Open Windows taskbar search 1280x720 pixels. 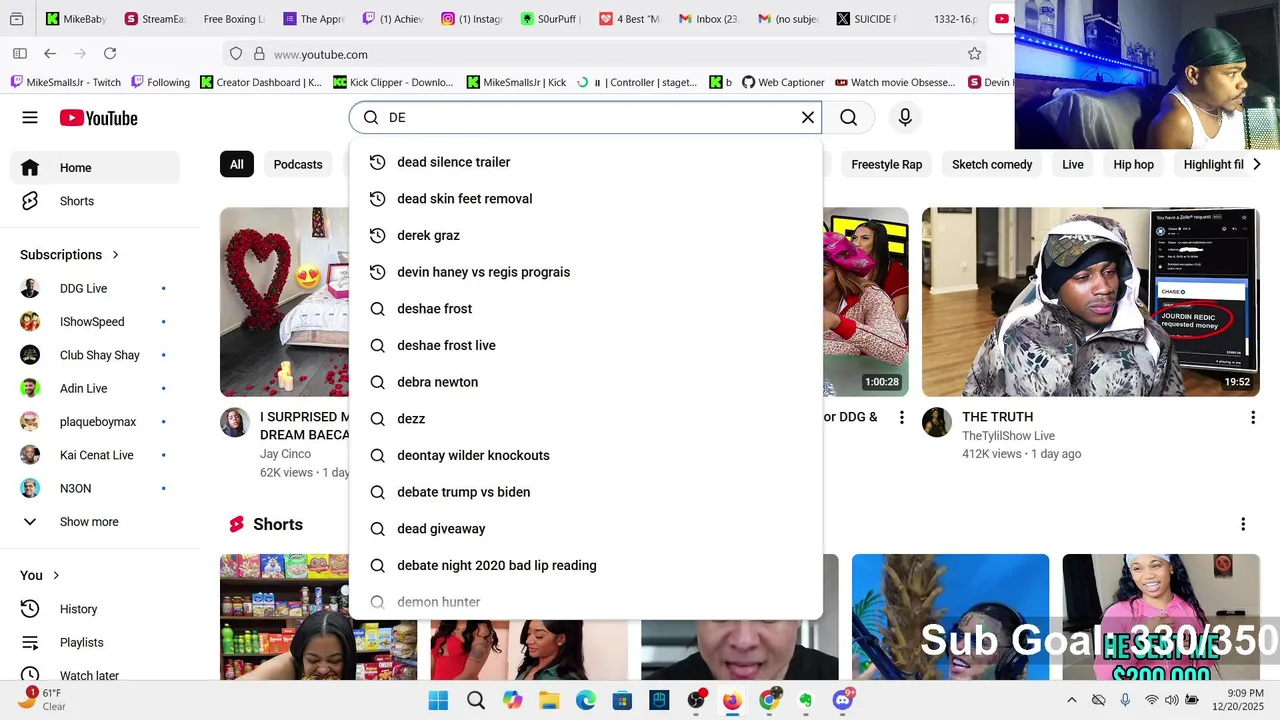(x=476, y=700)
